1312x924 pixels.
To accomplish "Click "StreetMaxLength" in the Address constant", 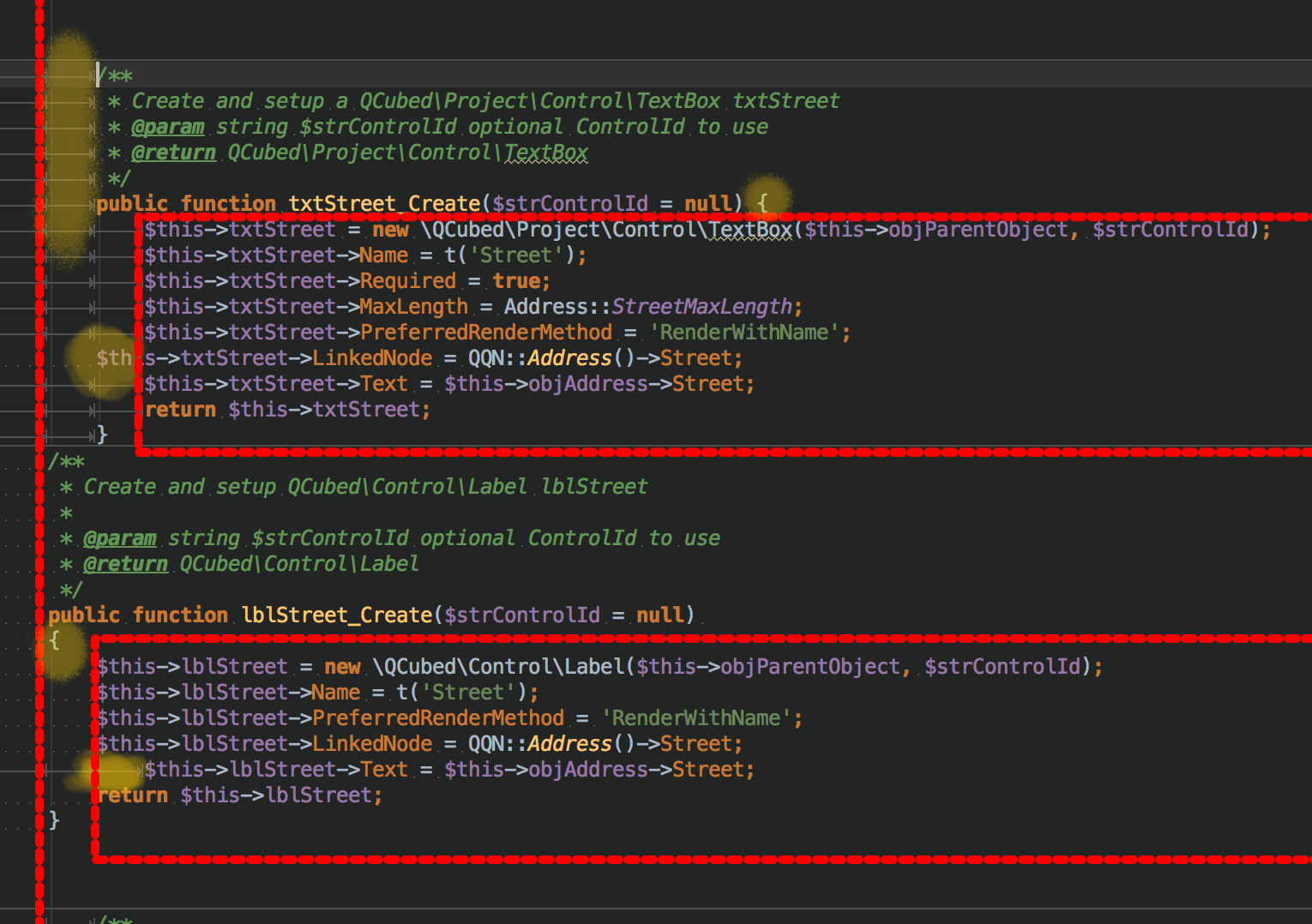I will tap(702, 307).
